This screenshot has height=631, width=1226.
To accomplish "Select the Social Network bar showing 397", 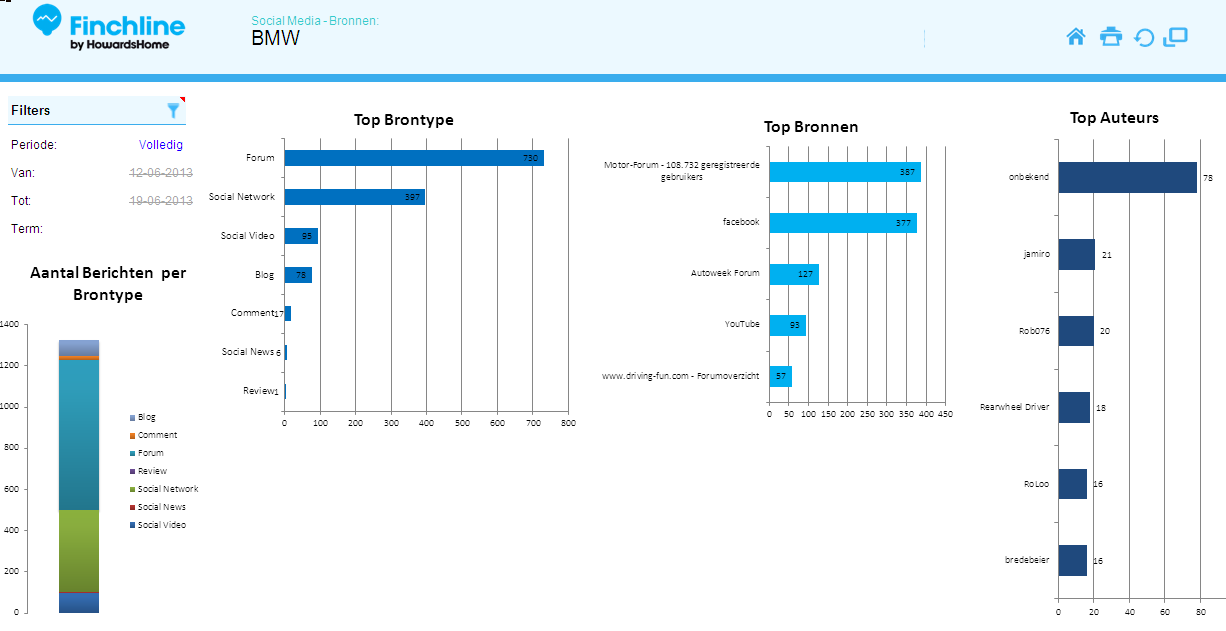I will click(355, 197).
